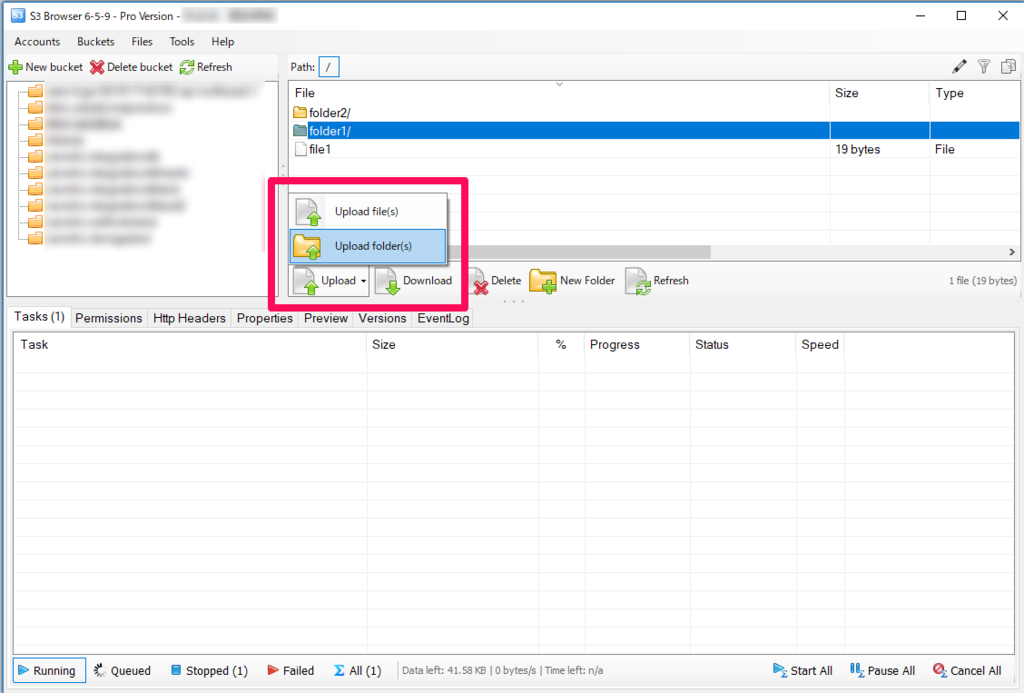
Task: Select the folder1/ row icon
Action: click(x=300, y=131)
